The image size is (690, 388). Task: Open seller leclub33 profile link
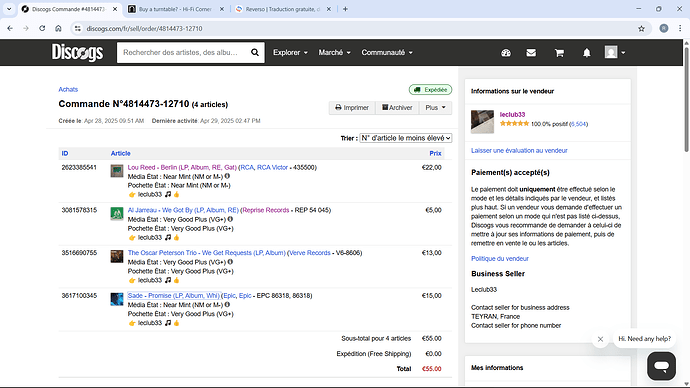click(x=512, y=114)
